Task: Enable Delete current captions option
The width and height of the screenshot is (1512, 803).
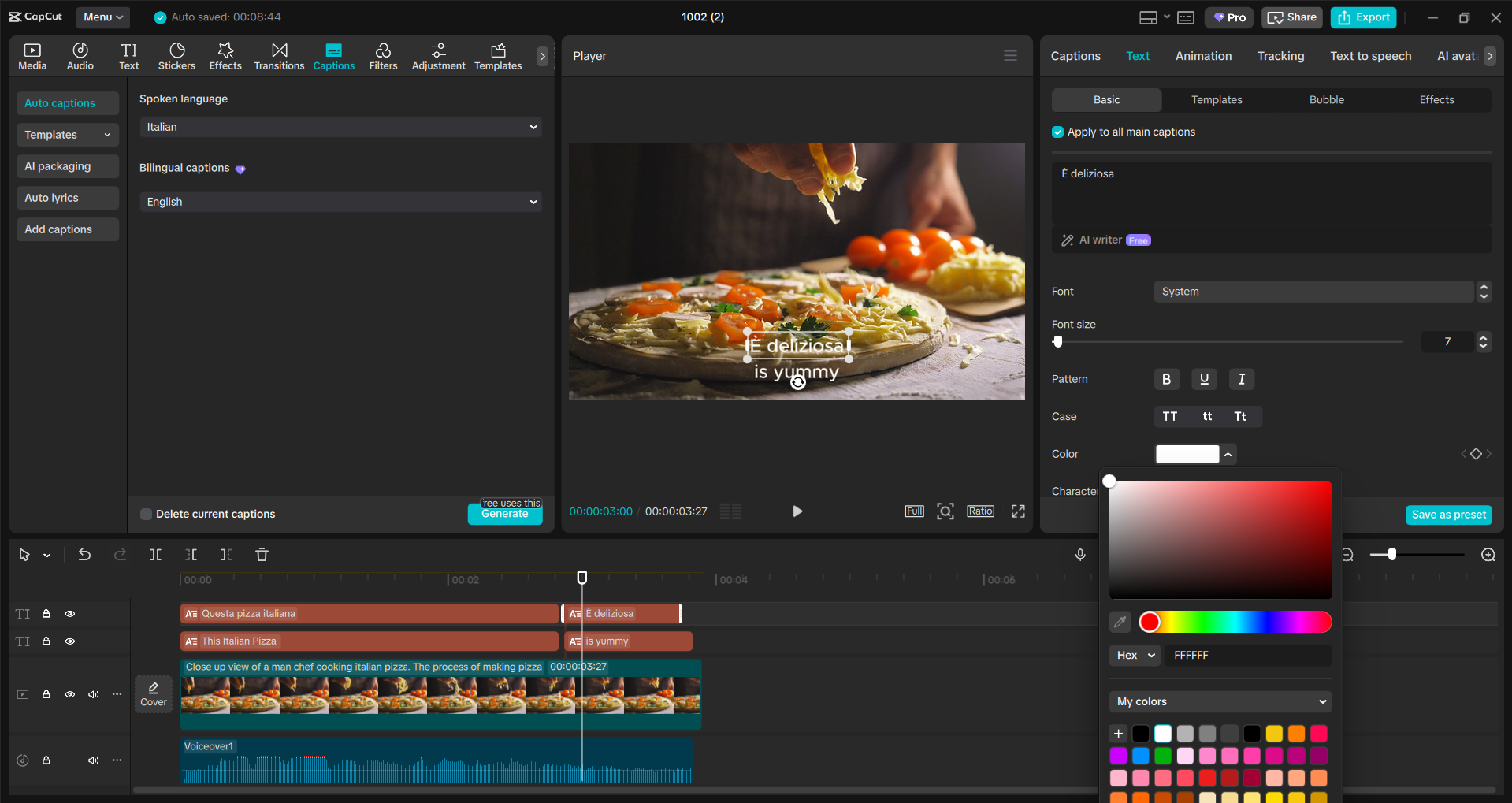Action: [x=146, y=514]
